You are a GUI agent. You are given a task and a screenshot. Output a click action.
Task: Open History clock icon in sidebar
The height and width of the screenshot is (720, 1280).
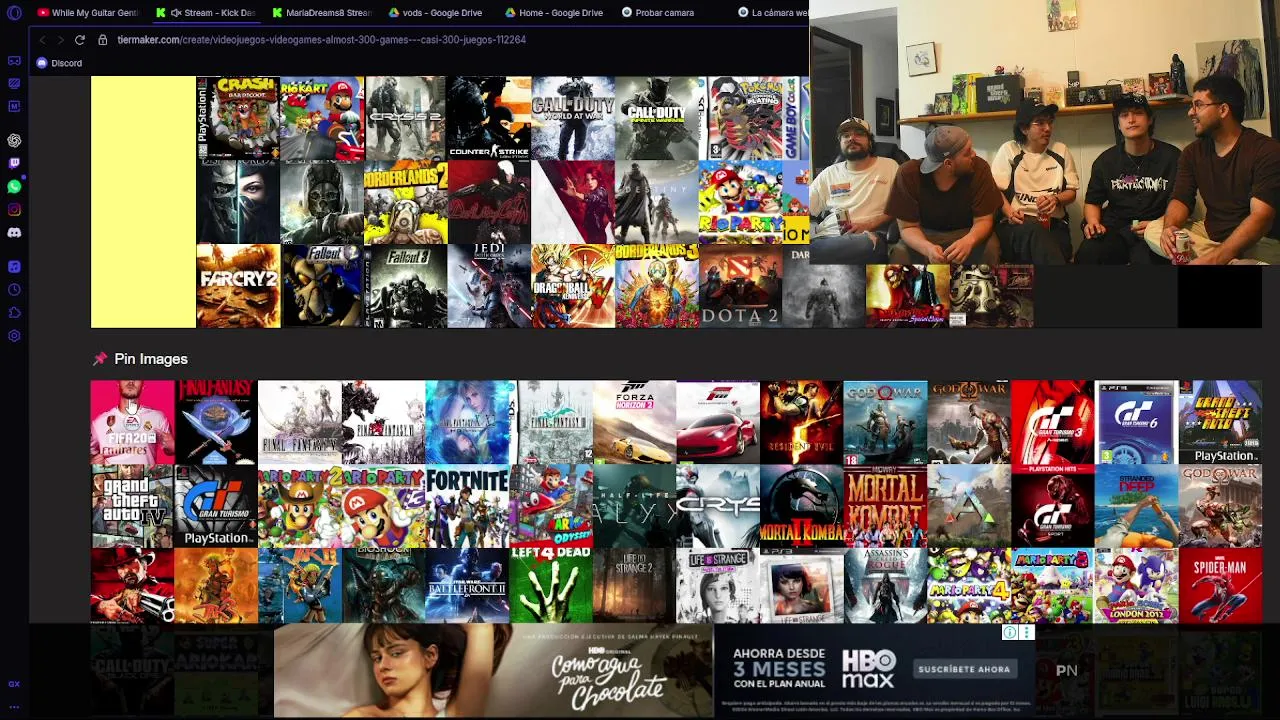(14, 290)
